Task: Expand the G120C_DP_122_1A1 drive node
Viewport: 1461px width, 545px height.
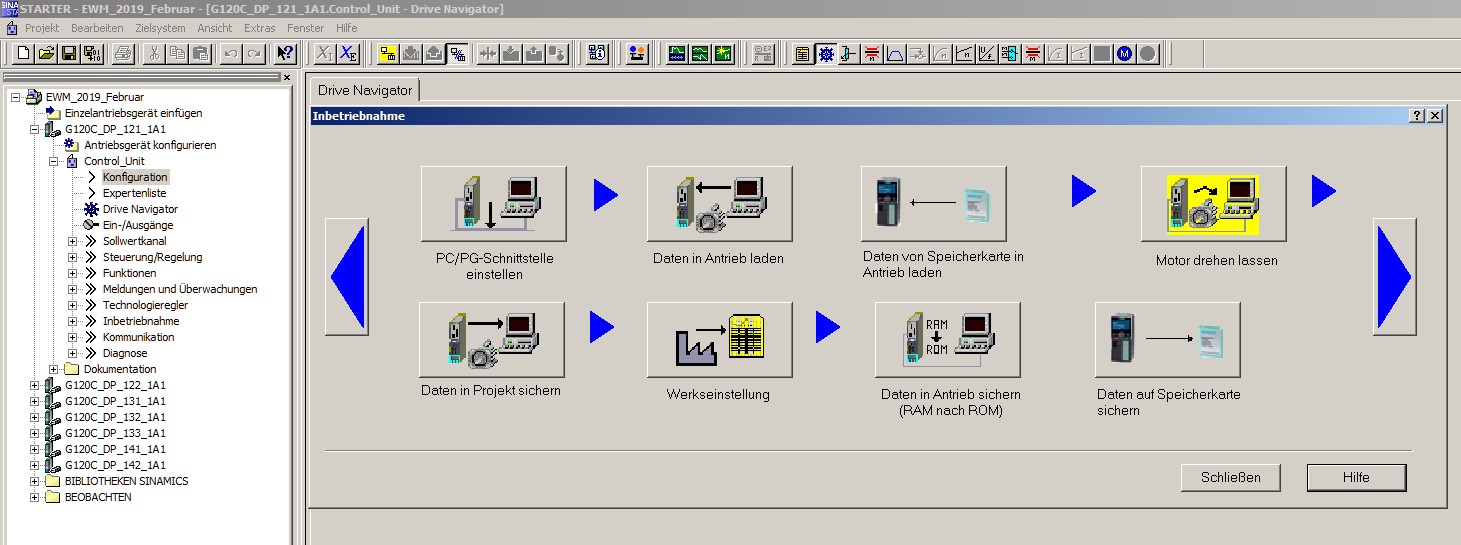Action: pos(35,385)
